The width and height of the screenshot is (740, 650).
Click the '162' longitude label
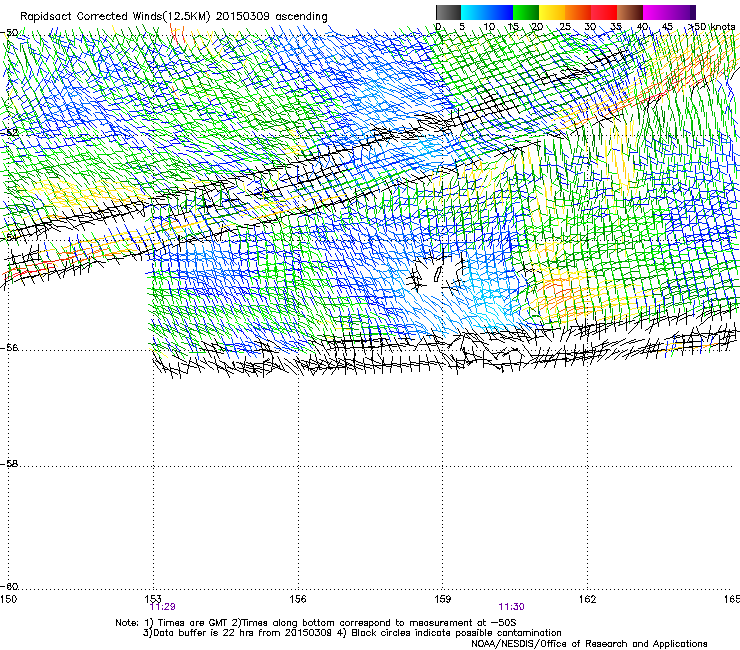587,599
